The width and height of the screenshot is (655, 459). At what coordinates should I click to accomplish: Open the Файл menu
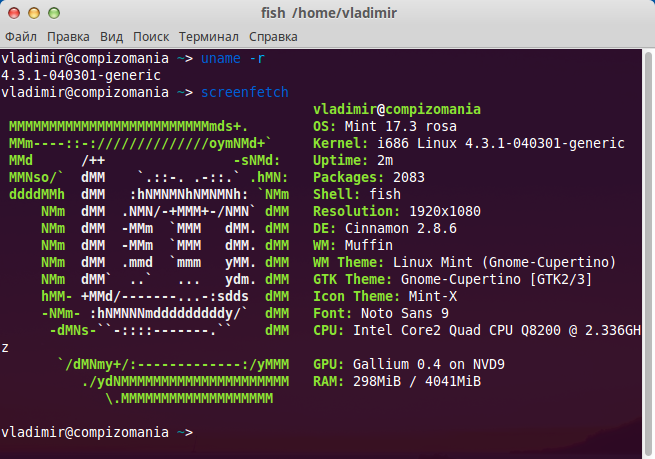click(x=21, y=37)
